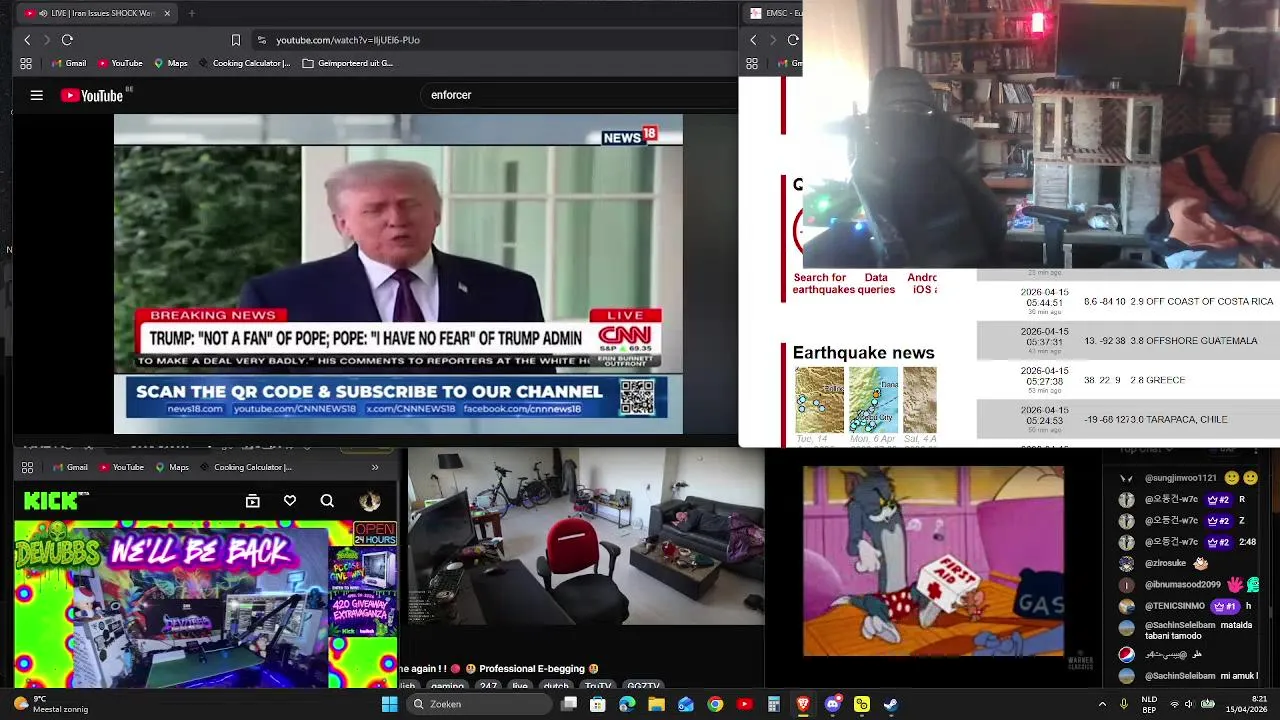This screenshot has width=1280, height=720.
Task: Open Maps bookmark in top browser window
Action: pyautogui.click(x=171, y=63)
